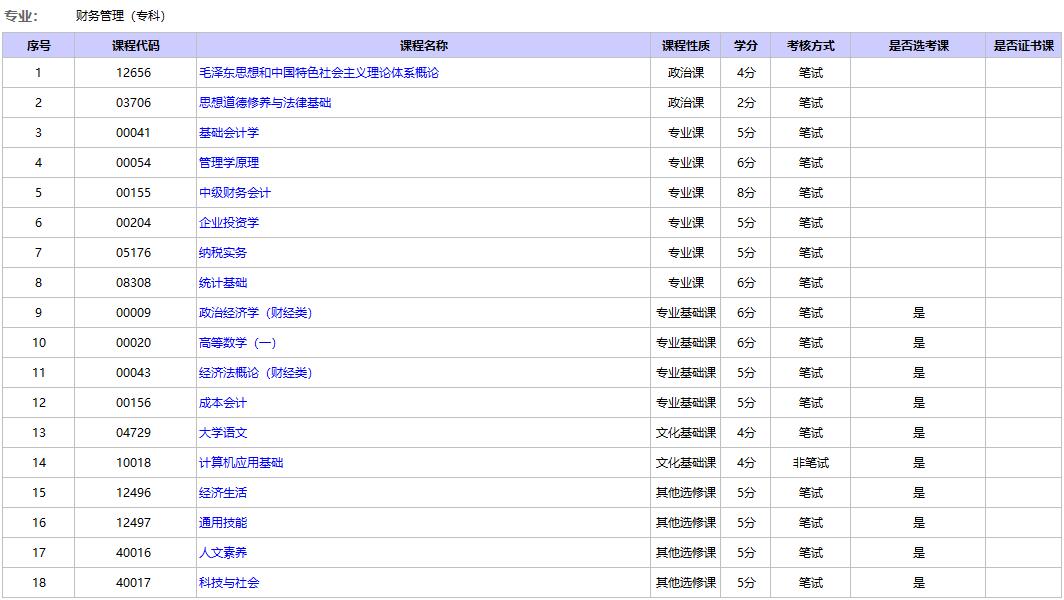Select the 科技与社会 course link
The width and height of the screenshot is (1064, 600).
(229, 582)
